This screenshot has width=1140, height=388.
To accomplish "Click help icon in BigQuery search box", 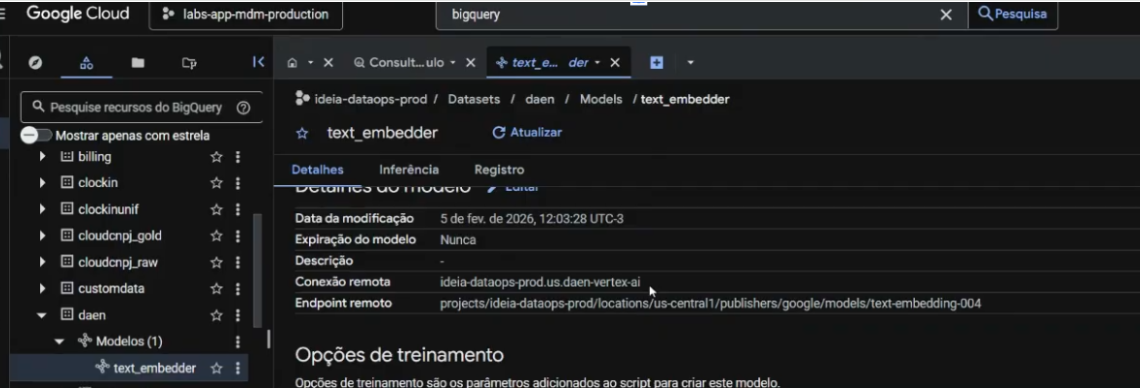I will pos(244,108).
